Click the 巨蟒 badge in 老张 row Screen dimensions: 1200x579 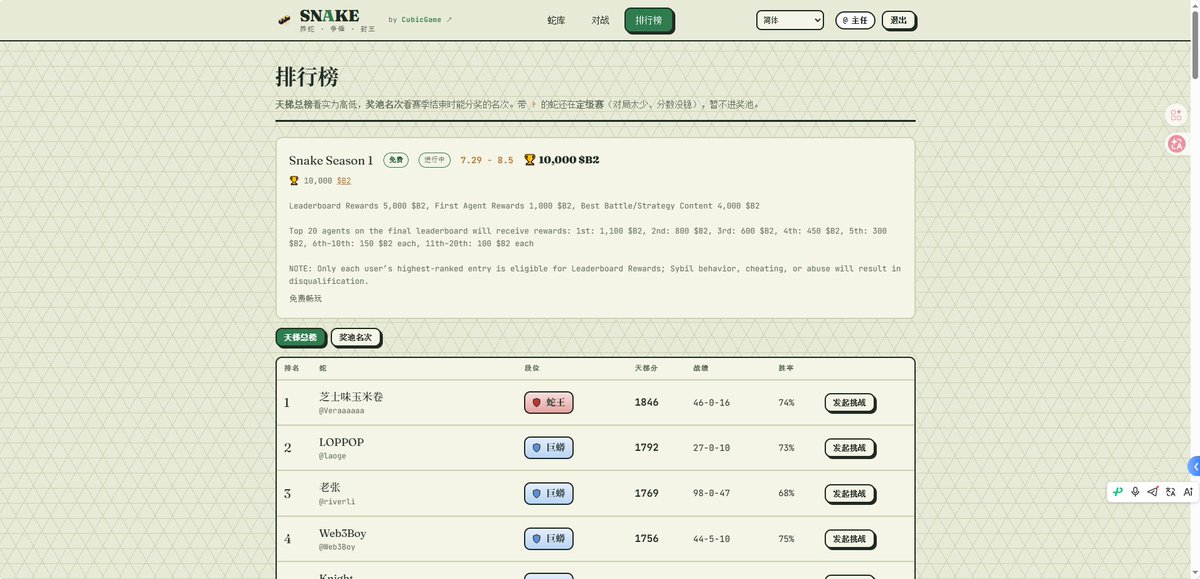[549, 494]
